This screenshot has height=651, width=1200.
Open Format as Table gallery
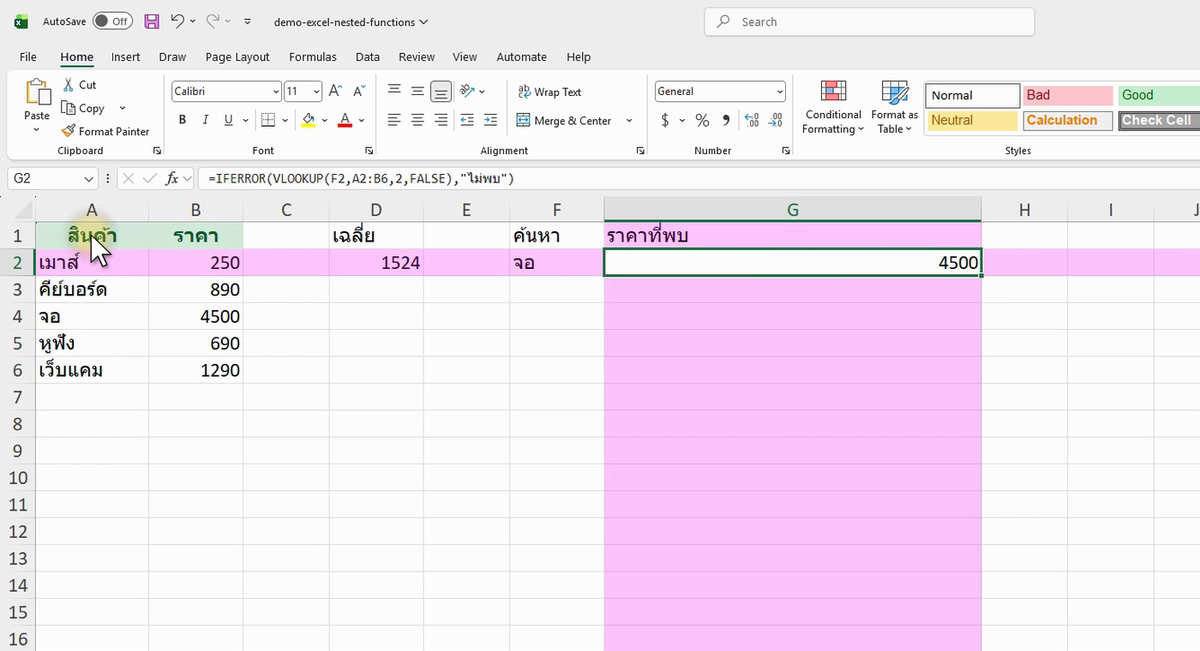pos(894,107)
